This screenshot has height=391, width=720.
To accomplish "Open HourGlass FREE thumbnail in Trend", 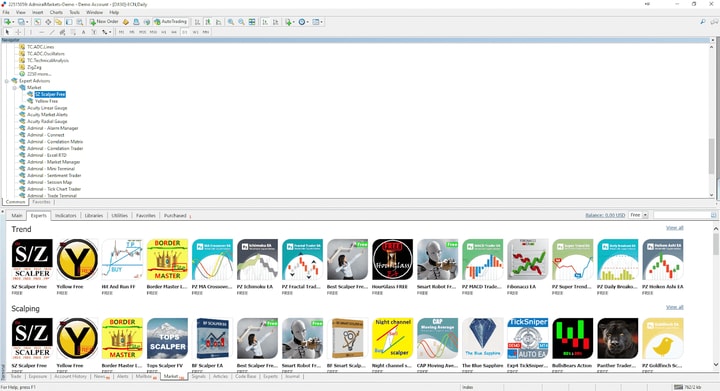I will [393, 259].
